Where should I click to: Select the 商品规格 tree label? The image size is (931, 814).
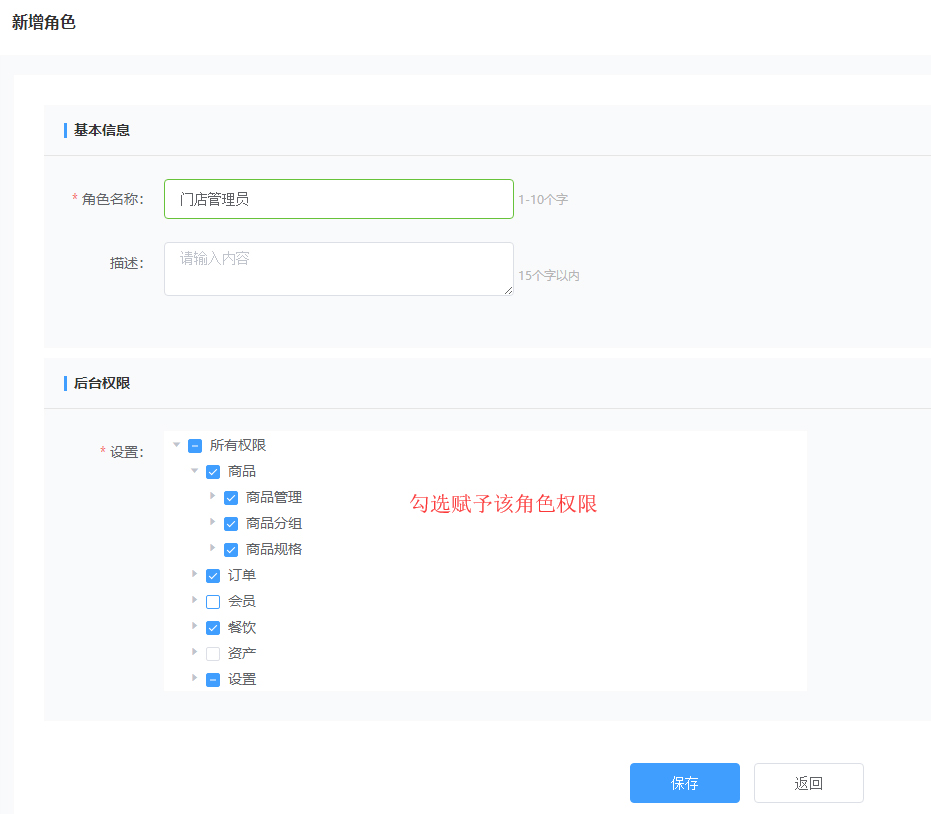[274, 549]
